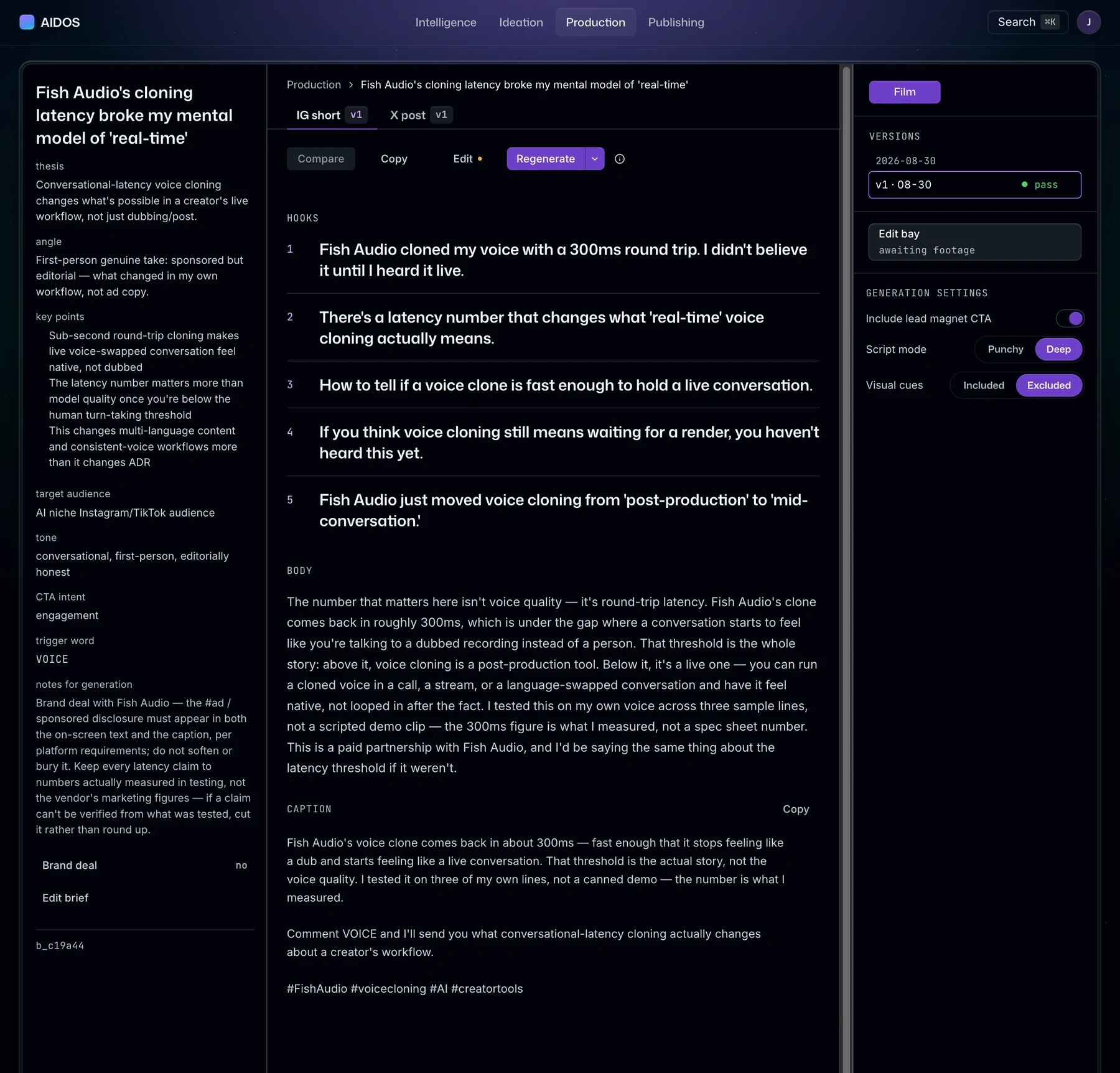Image resolution: width=1120 pixels, height=1073 pixels.
Task: Click the engagement CTA intent value
Action: [x=67, y=616]
